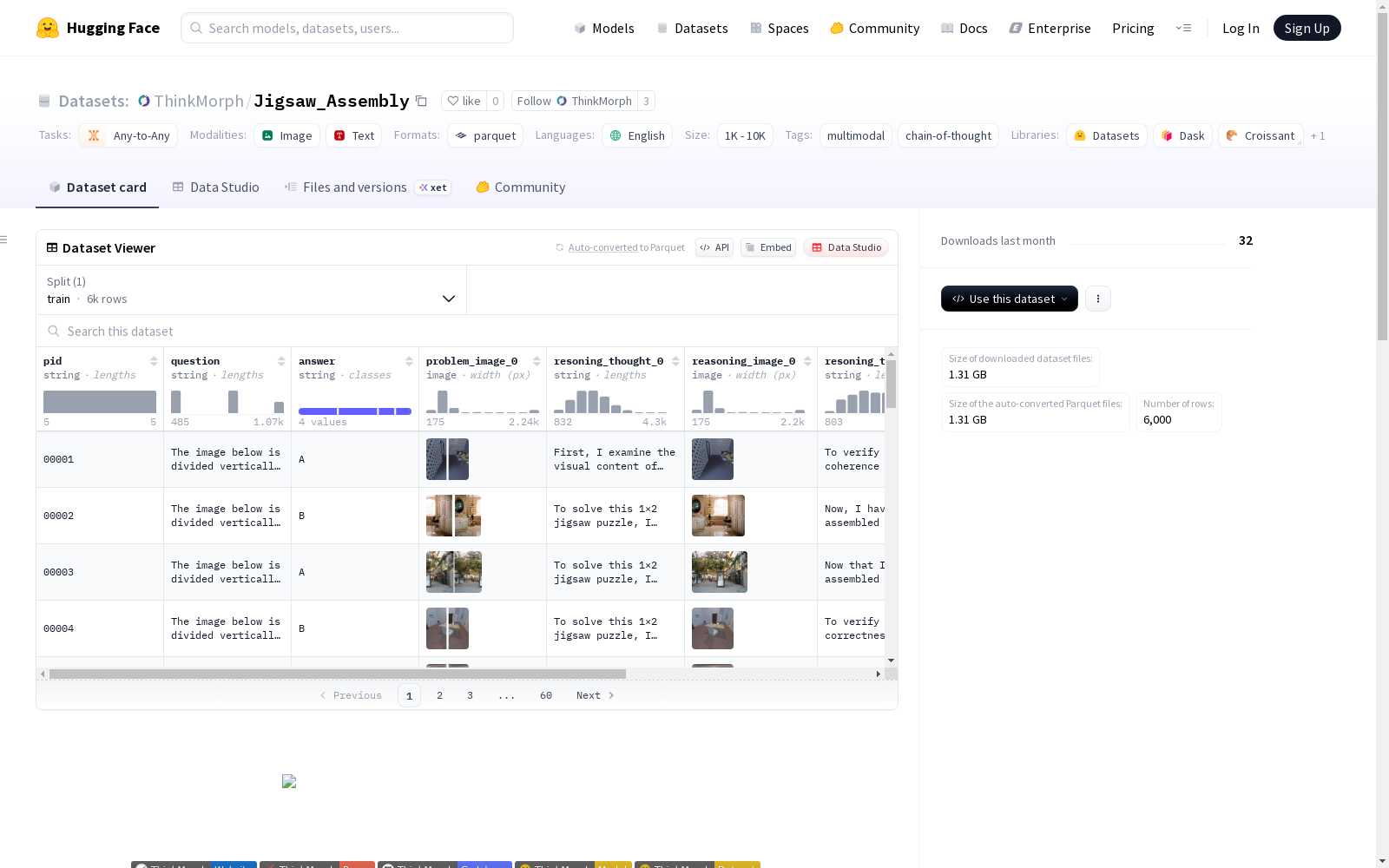Sort the problem_image_0 column
The height and width of the screenshot is (868, 1389).
coord(537,361)
